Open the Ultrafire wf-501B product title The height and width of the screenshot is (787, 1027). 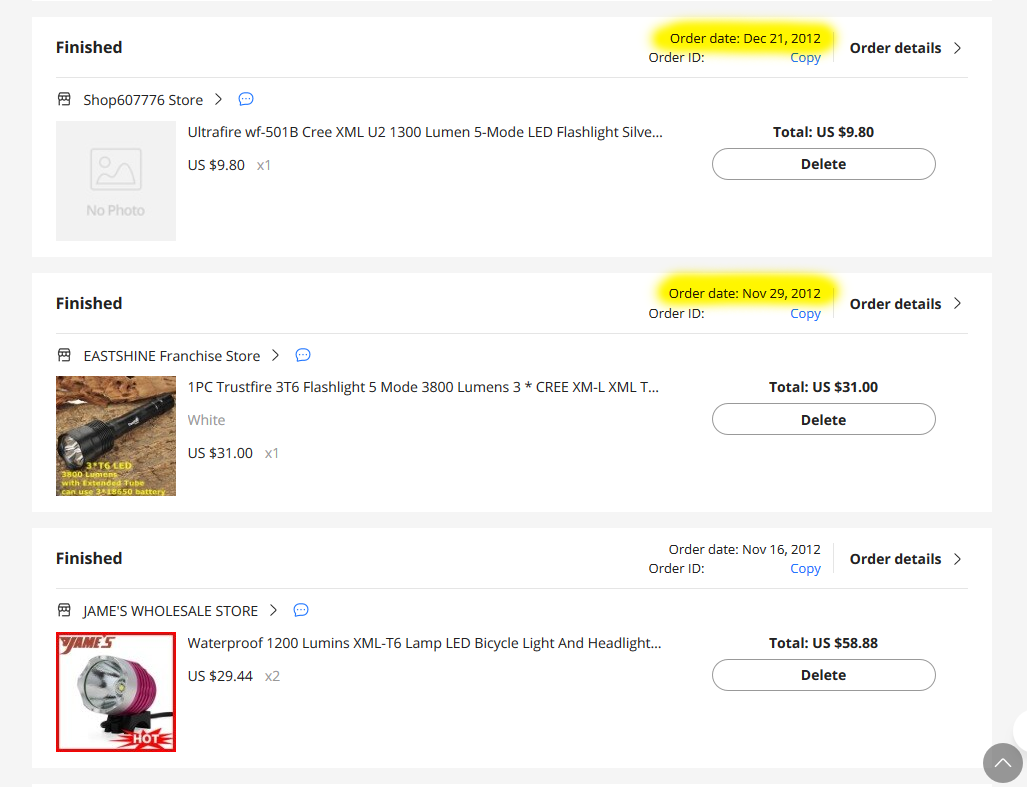pos(425,132)
